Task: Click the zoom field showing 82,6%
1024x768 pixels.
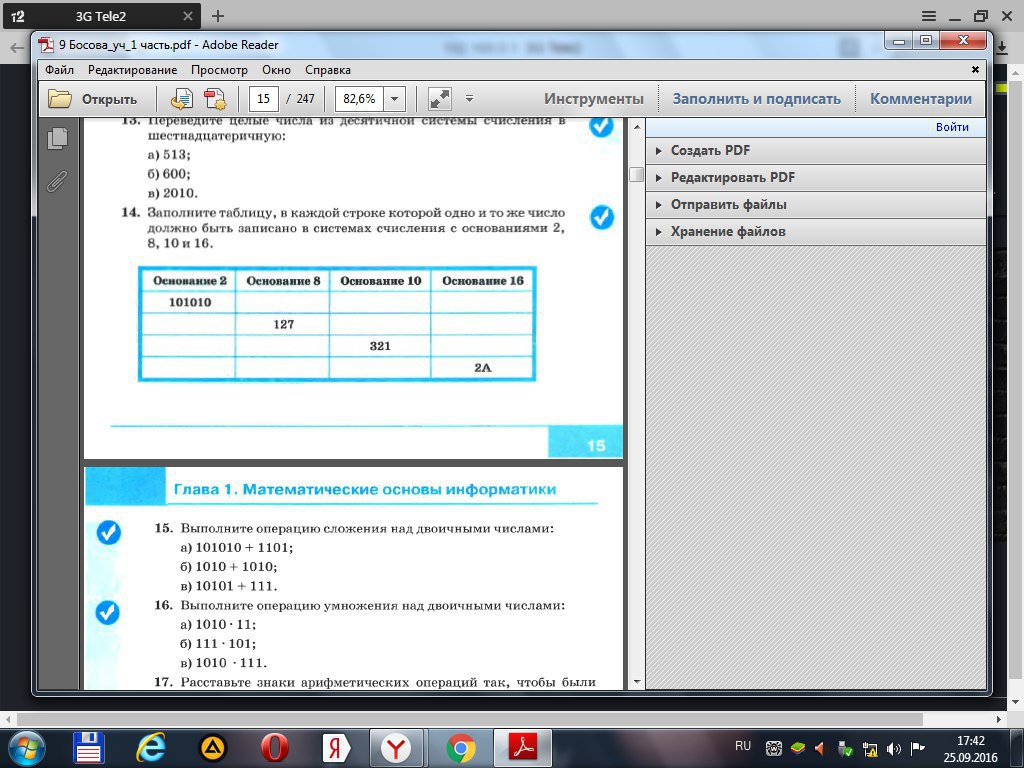Action: coord(359,99)
